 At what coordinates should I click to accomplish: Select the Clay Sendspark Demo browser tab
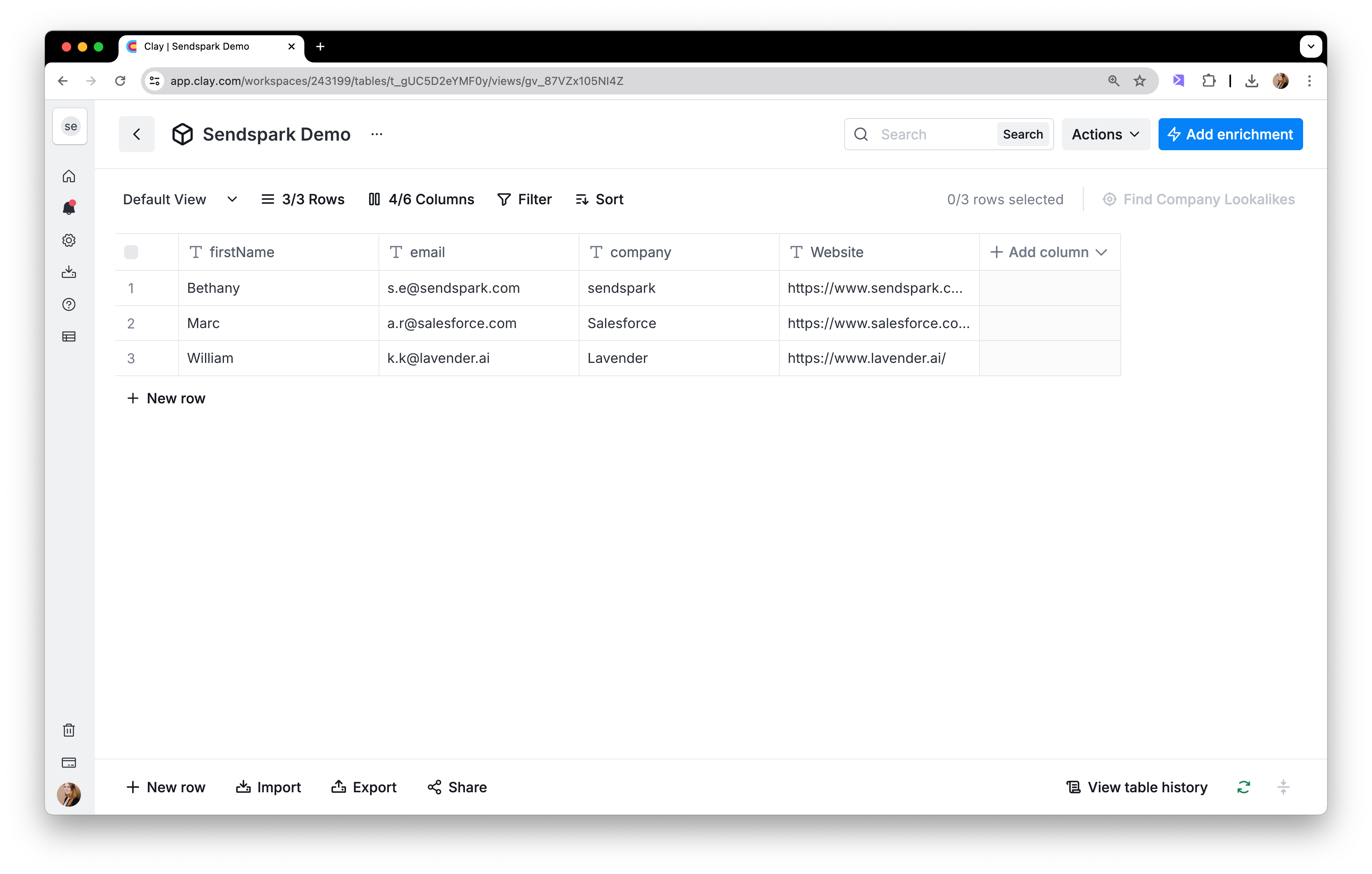pos(211,47)
